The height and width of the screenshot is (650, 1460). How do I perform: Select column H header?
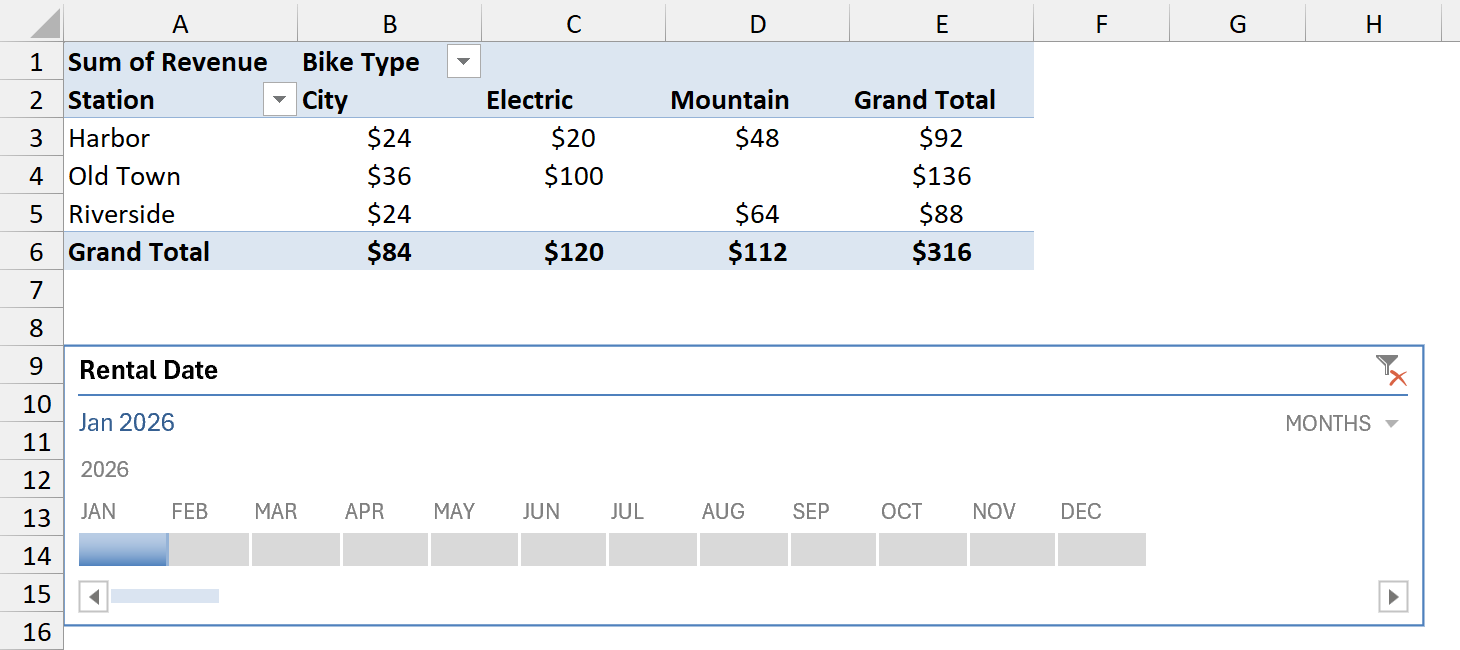[1374, 24]
